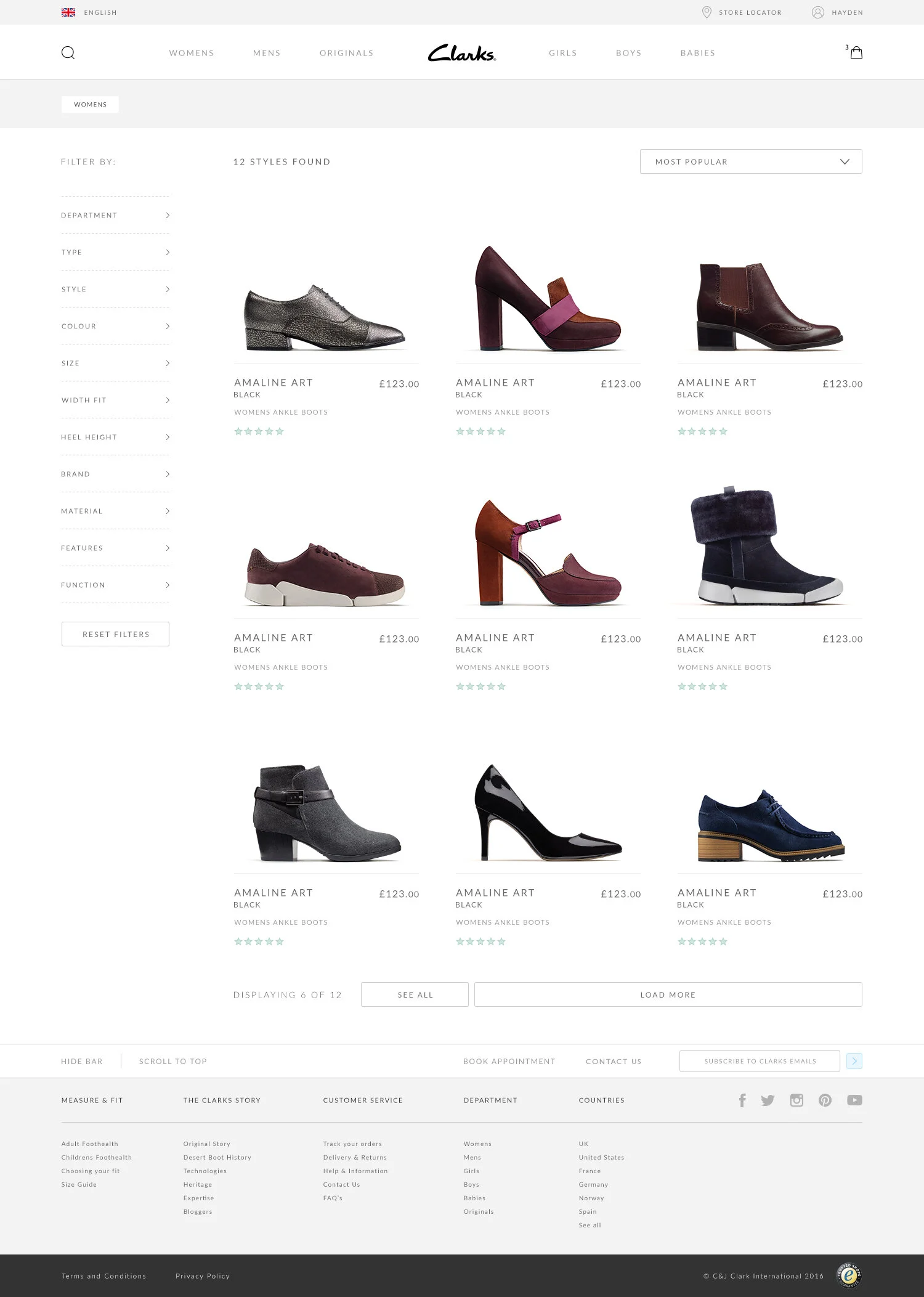Image resolution: width=924 pixels, height=1297 pixels.
Task: Open the burgundy chelsea boot thumbnail
Action: pyautogui.click(x=769, y=307)
